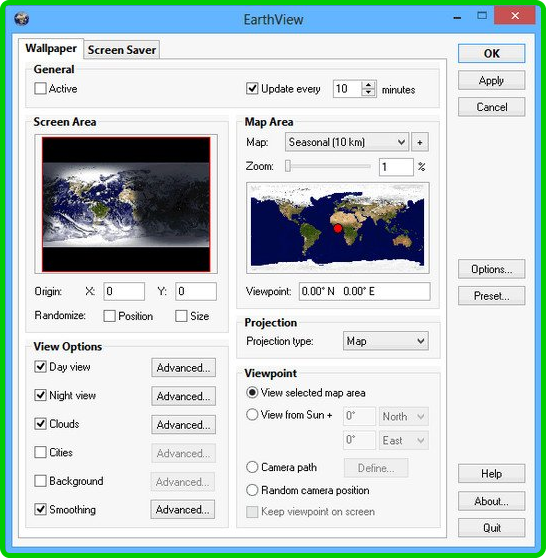The height and width of the screenshot is (558, 546).
Task: Check Randomize Position option
Action: pyautogui.click(x=109, y=316)
